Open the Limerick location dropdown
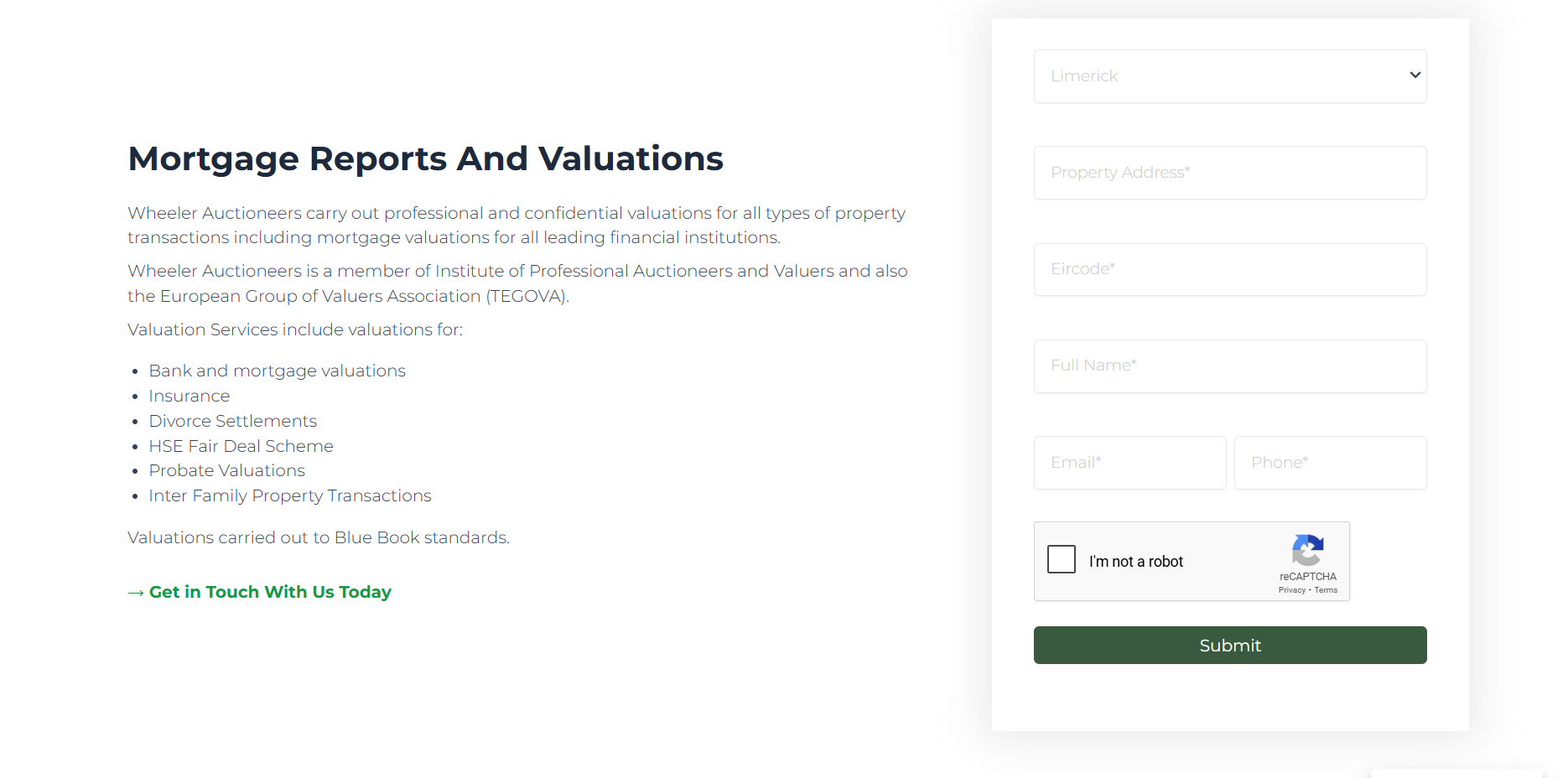Image resolution: width=1568 pixels, height=778 pixels. [x=1229, y=76]
